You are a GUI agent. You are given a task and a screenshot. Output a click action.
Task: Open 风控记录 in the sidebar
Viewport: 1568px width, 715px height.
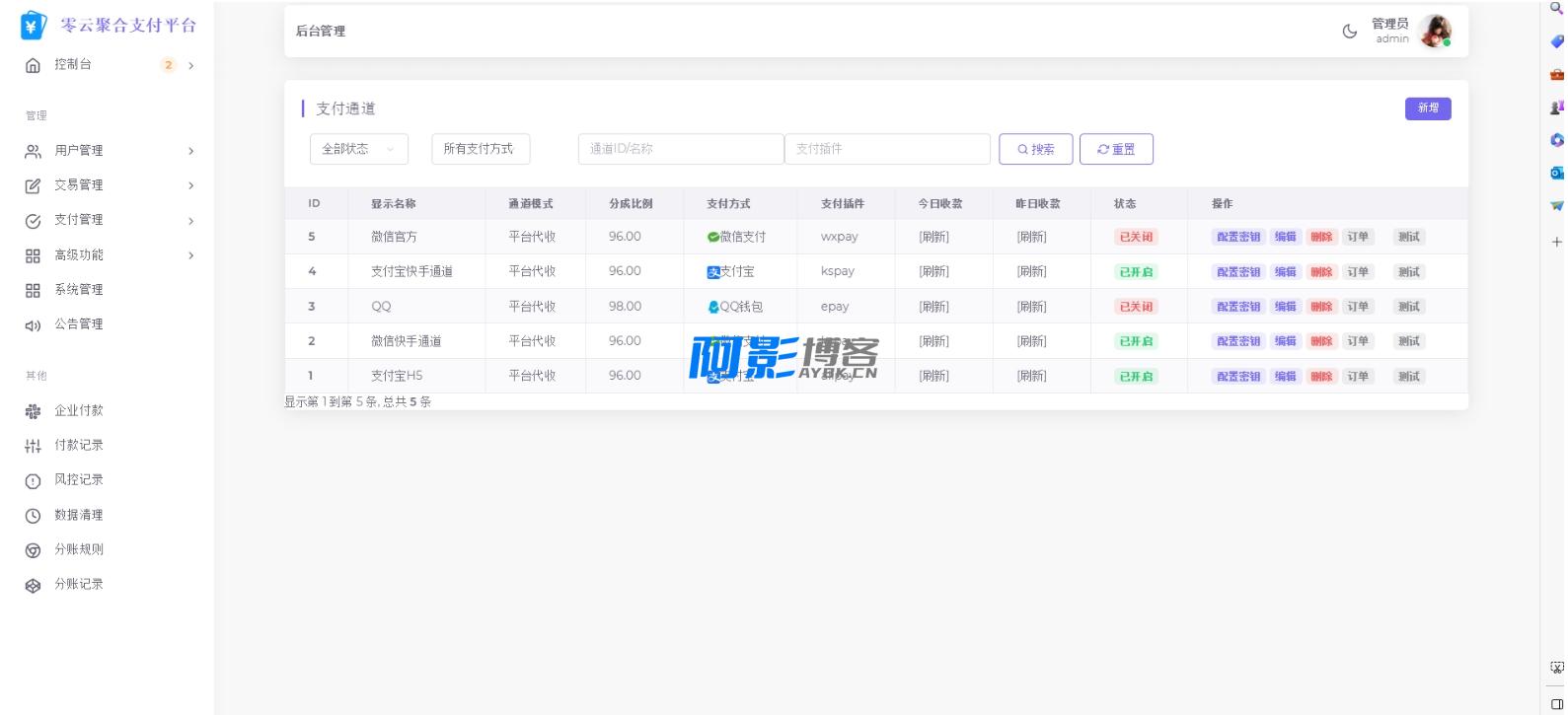tap(78, 480)
